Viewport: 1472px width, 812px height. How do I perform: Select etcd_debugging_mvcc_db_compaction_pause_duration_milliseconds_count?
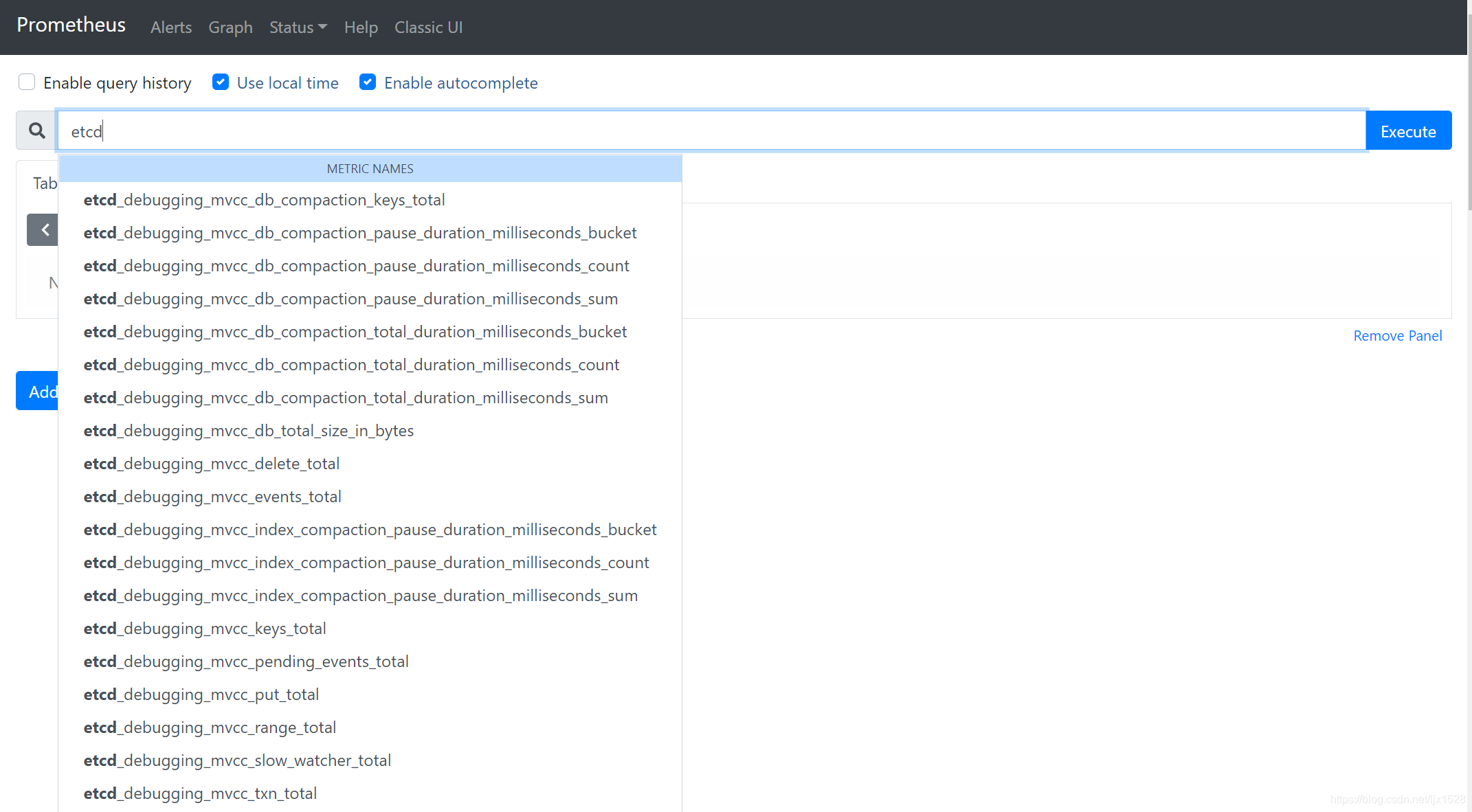pyautogui.click(x=370, y=266)
